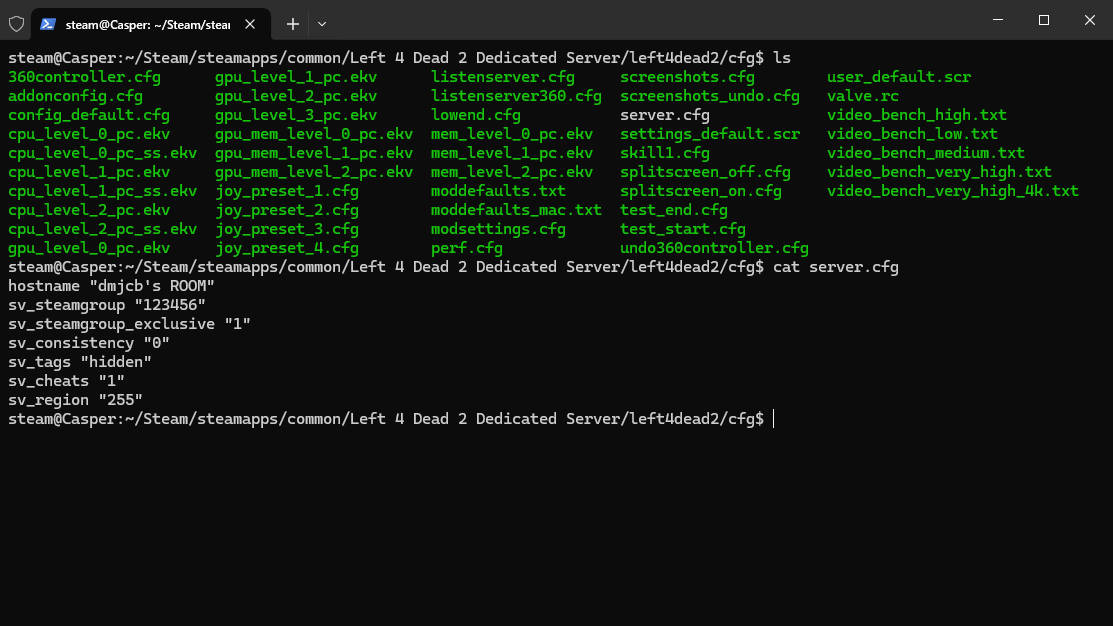
Task: Close the terminal window
Action: pos(1090,20)
